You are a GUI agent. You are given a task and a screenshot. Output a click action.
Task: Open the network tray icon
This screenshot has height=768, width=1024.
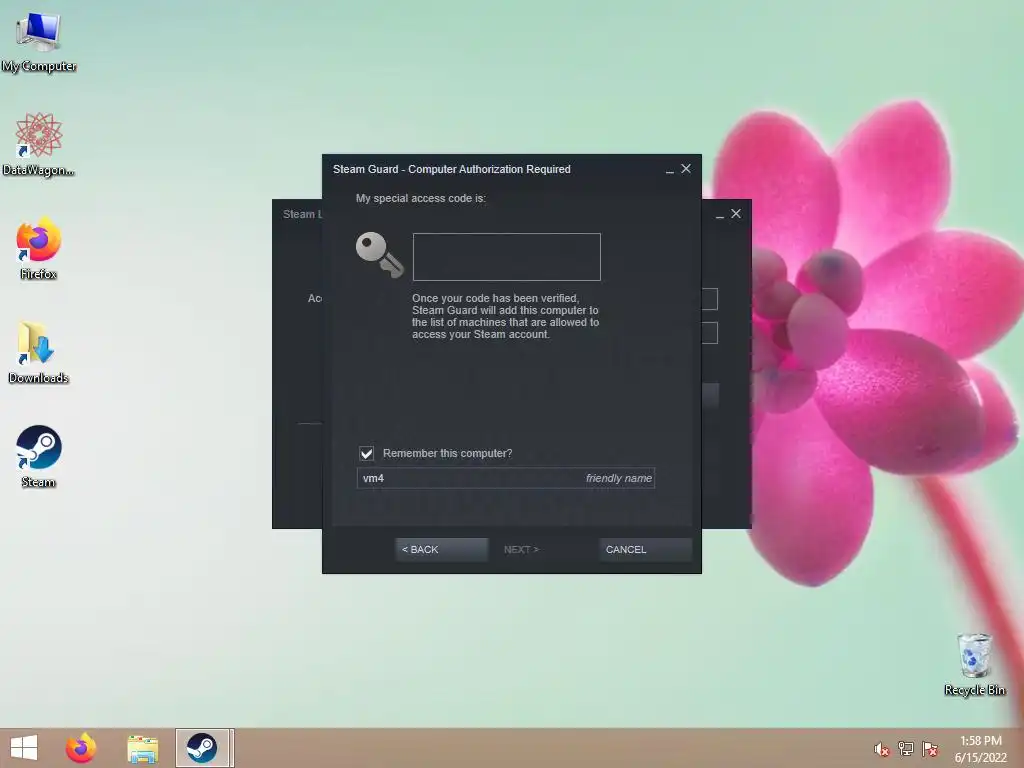[905, 749]
